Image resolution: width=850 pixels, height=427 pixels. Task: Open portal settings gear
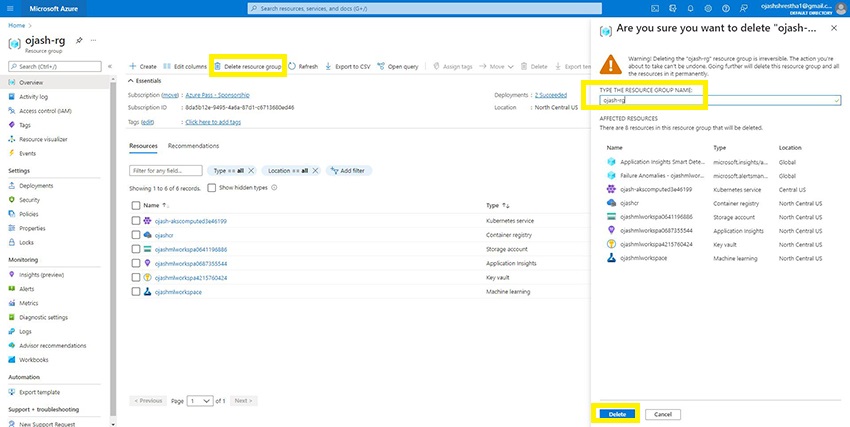[708, 9]
